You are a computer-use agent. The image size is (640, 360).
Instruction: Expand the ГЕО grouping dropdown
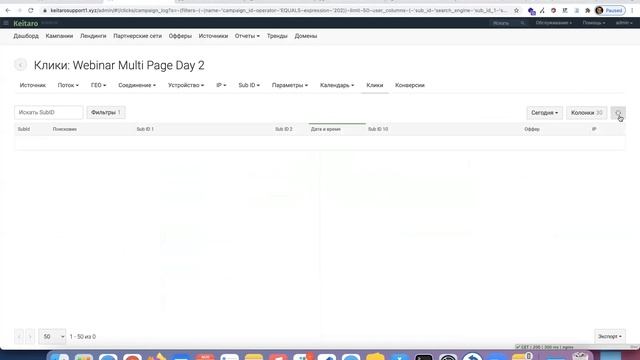click(98, 85)
